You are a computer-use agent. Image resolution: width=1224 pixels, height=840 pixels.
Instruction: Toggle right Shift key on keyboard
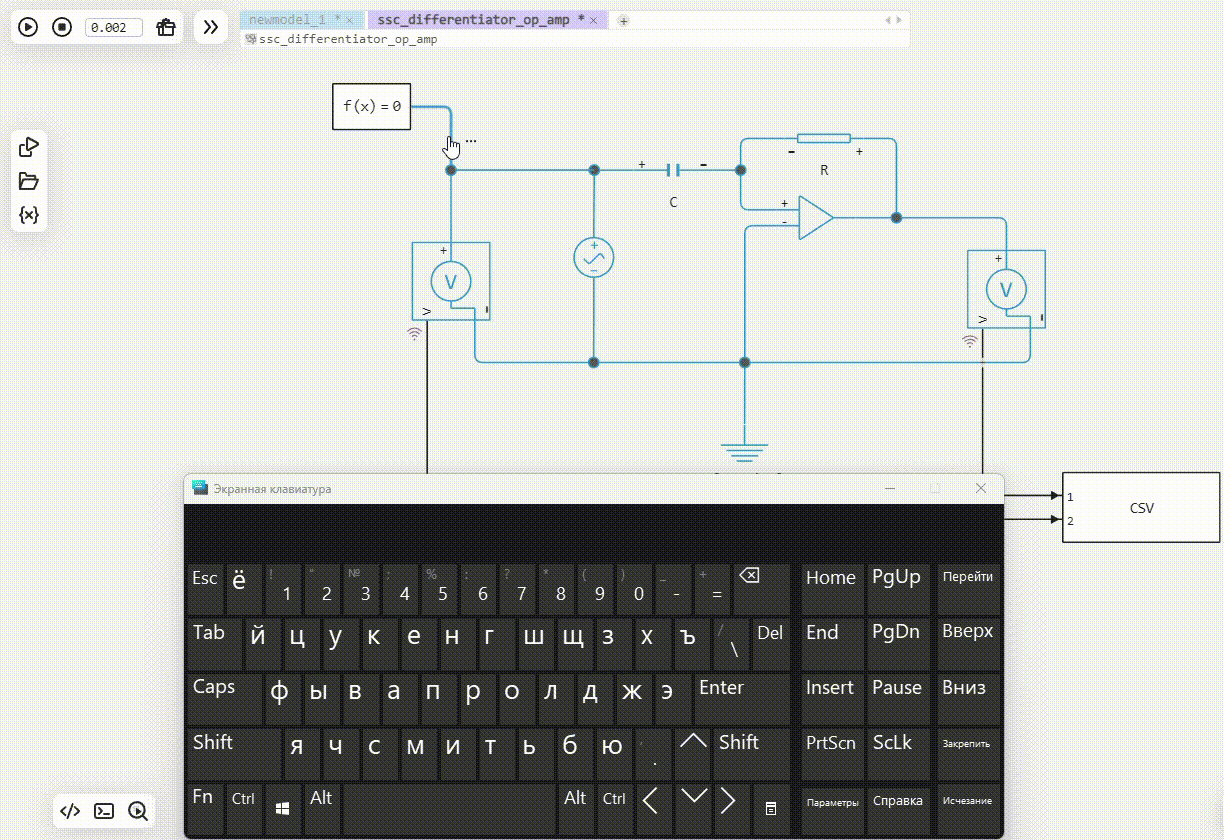coord(751,754)
